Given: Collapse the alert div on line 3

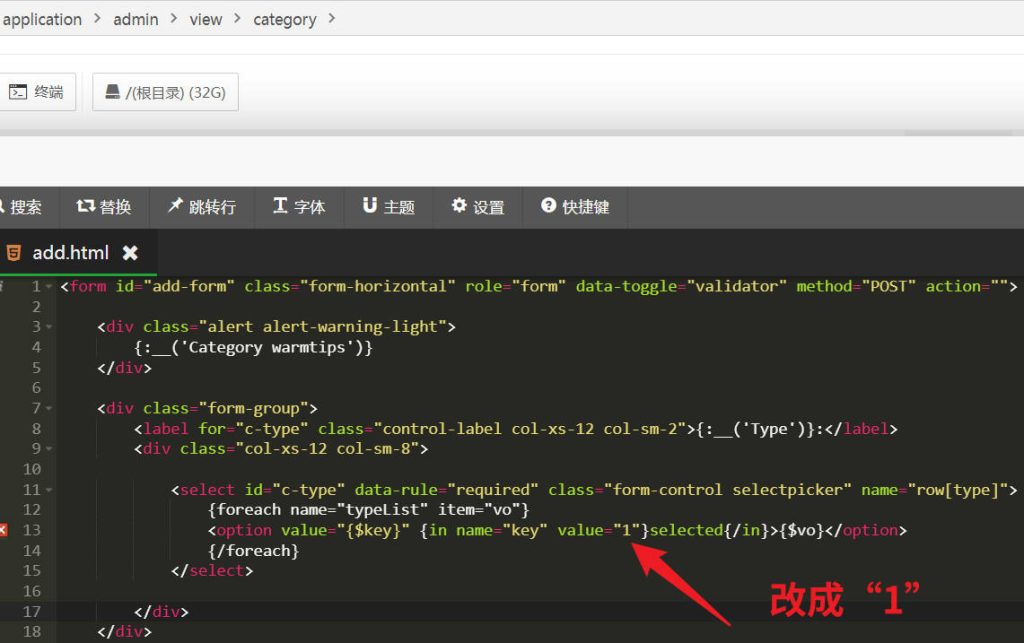Looking at the screenshot, I should pyautogui.click(x=50, y=327).
